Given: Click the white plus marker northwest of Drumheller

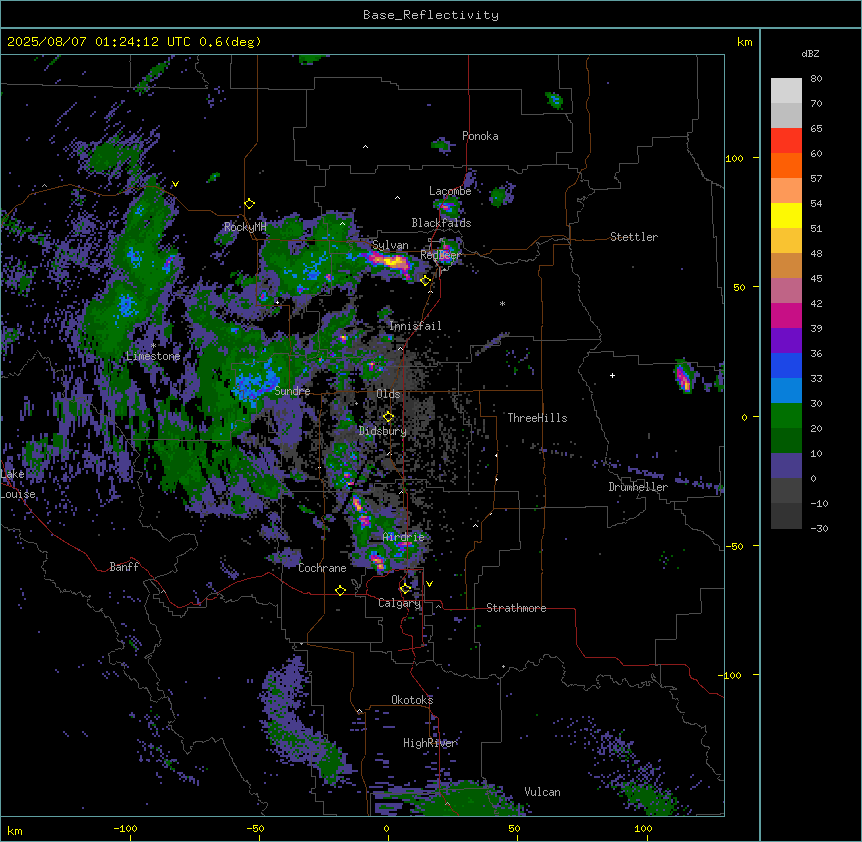Looking at the screenshot, I should tap(612, 375).
